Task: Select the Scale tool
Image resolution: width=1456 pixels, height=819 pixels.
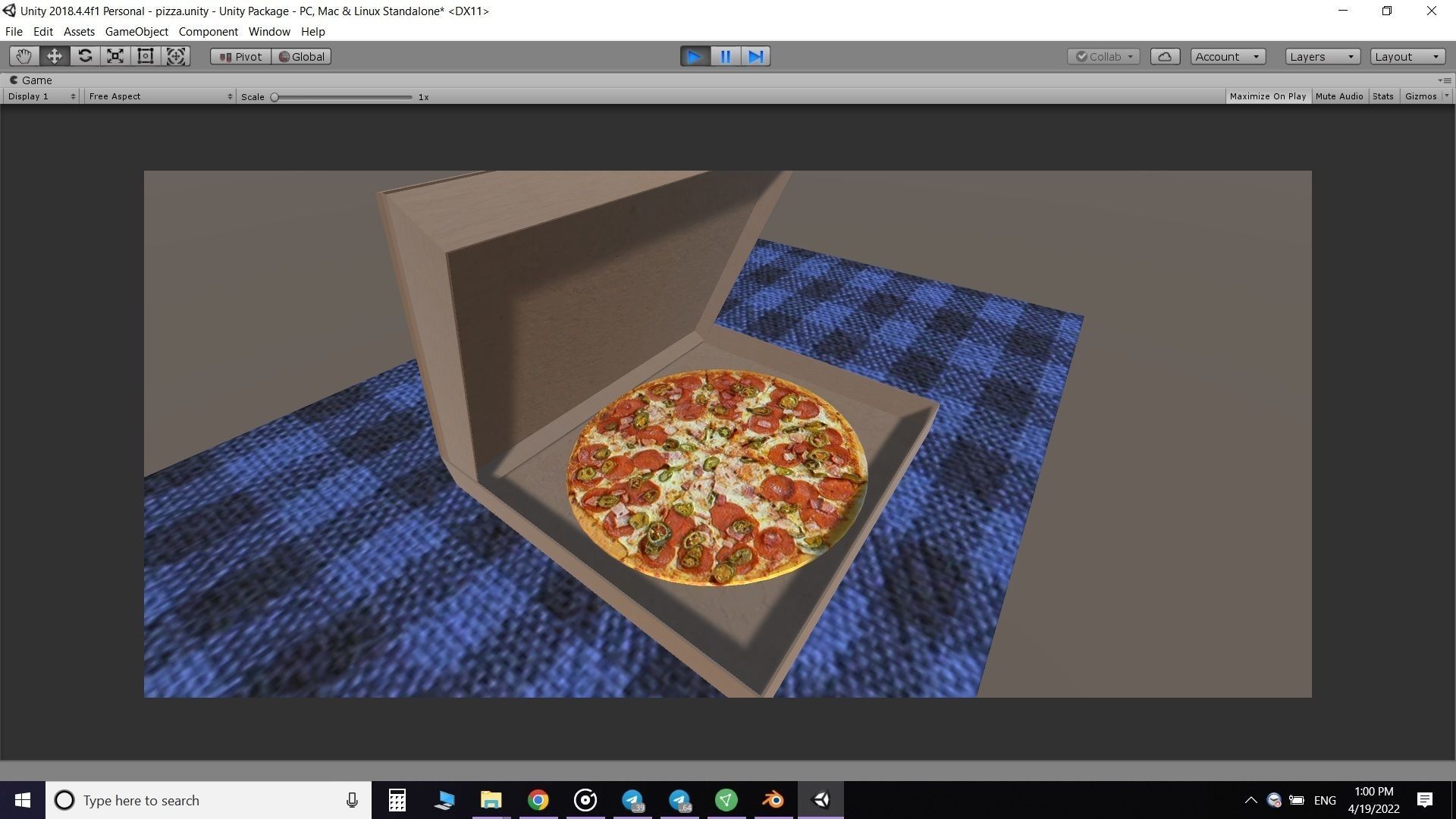Action: point(115,56)
